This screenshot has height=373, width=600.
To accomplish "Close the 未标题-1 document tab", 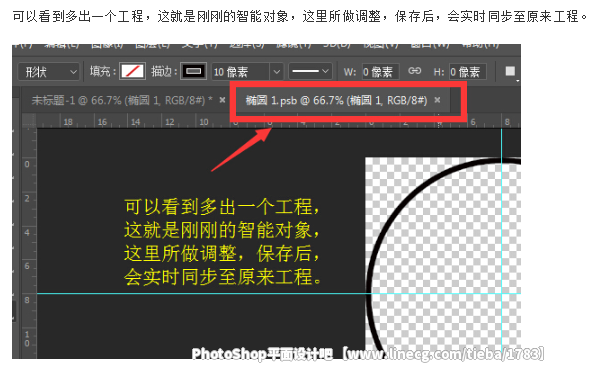I will 222,100.
